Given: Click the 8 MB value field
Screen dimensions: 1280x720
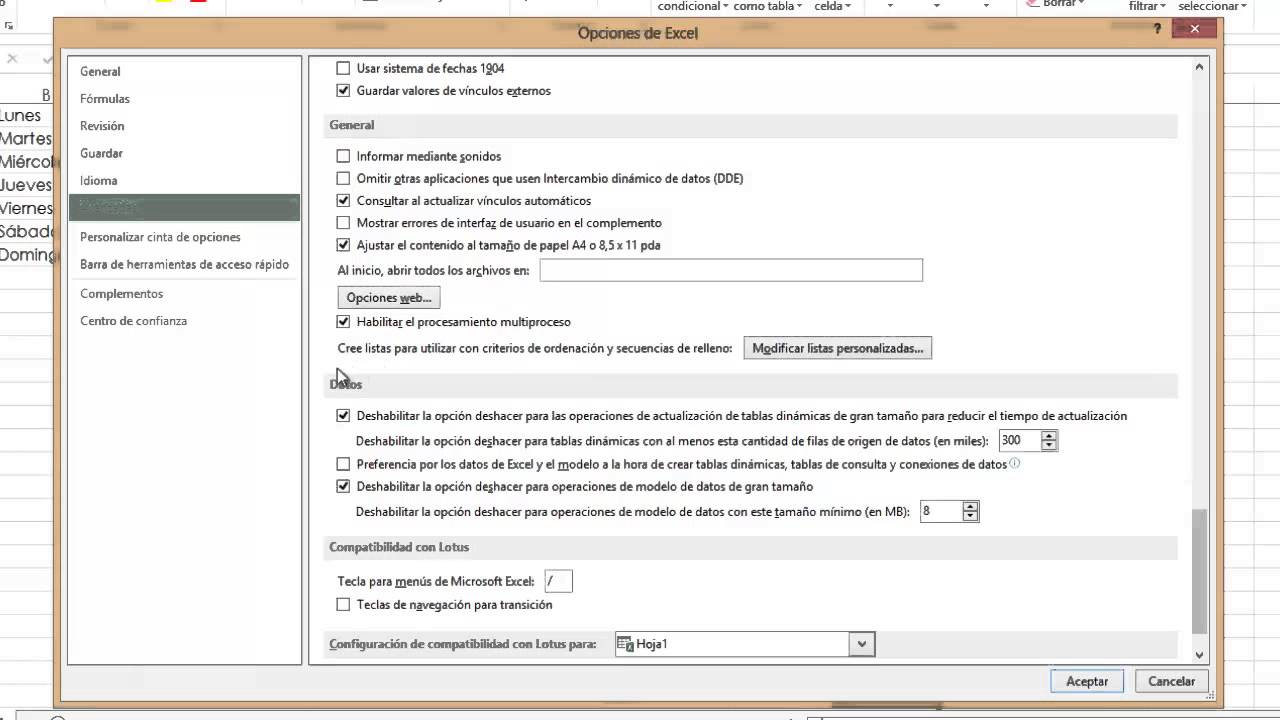Looking at the screenshot, I should click(941, 511).
